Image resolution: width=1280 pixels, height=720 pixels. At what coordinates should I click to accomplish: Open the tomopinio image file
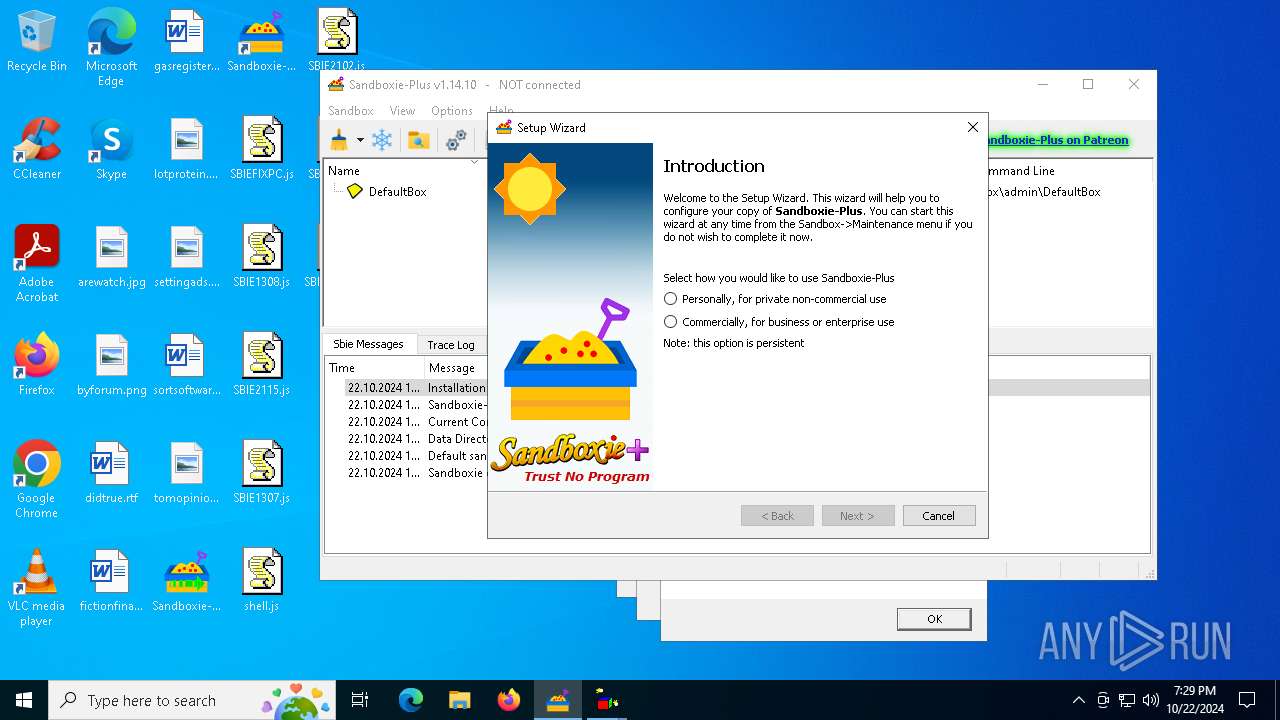186,474
